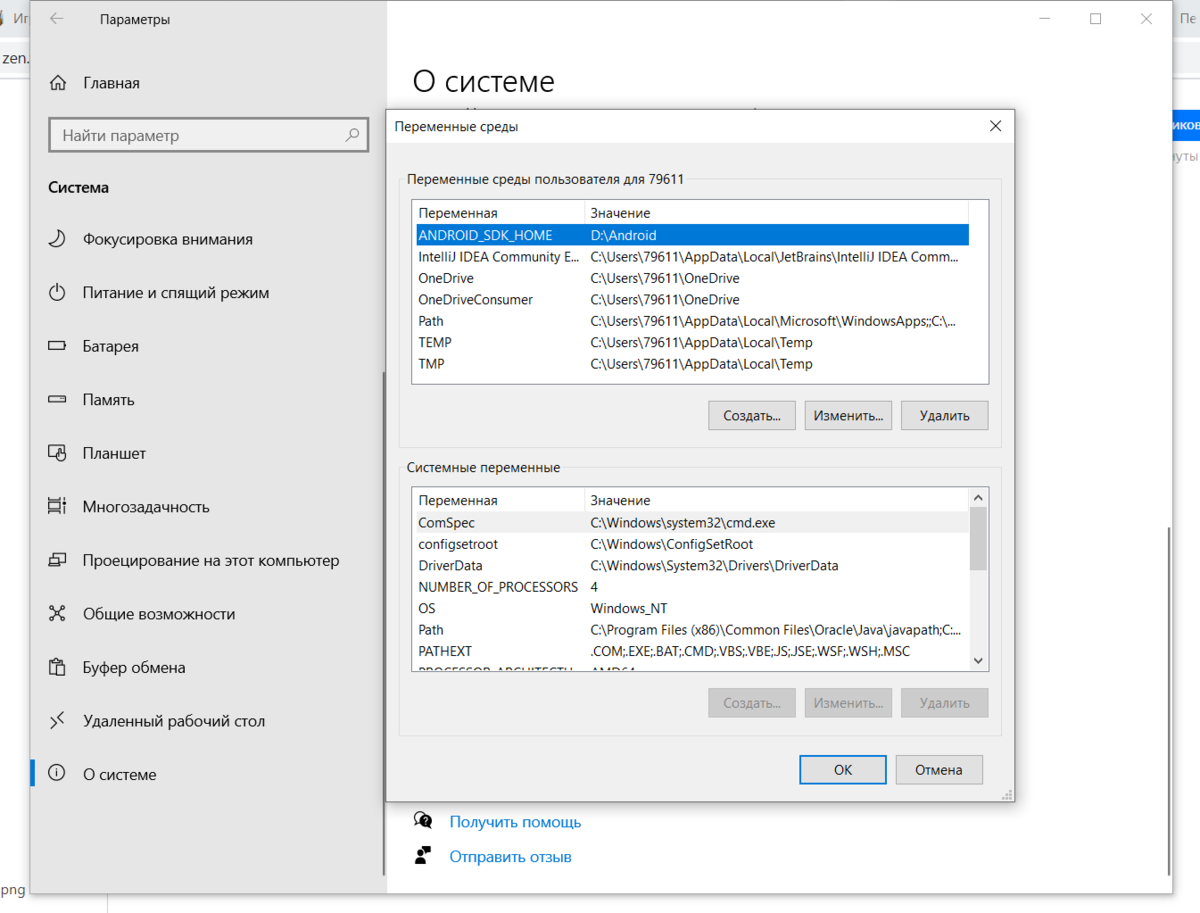Select Многозадачность icon
This screenshot has width=1200, height=913.
point(58,507)
